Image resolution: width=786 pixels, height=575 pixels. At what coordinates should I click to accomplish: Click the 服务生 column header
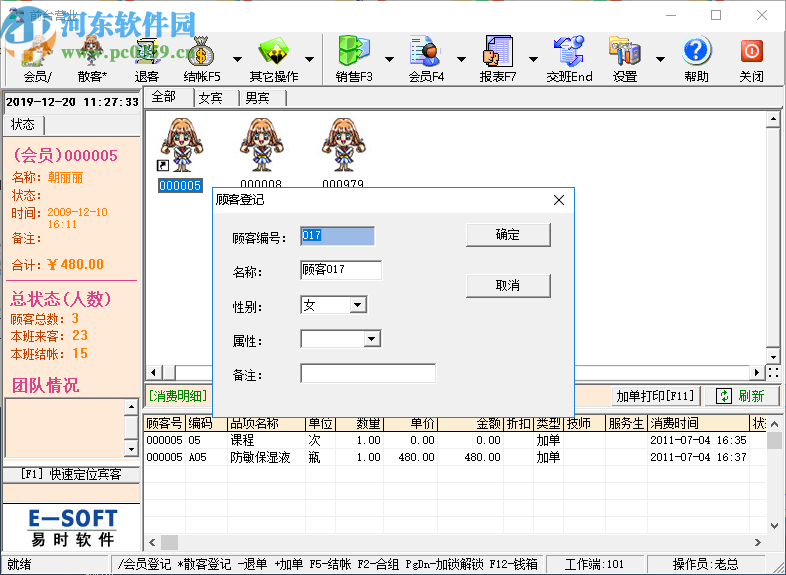pos(627,424)
